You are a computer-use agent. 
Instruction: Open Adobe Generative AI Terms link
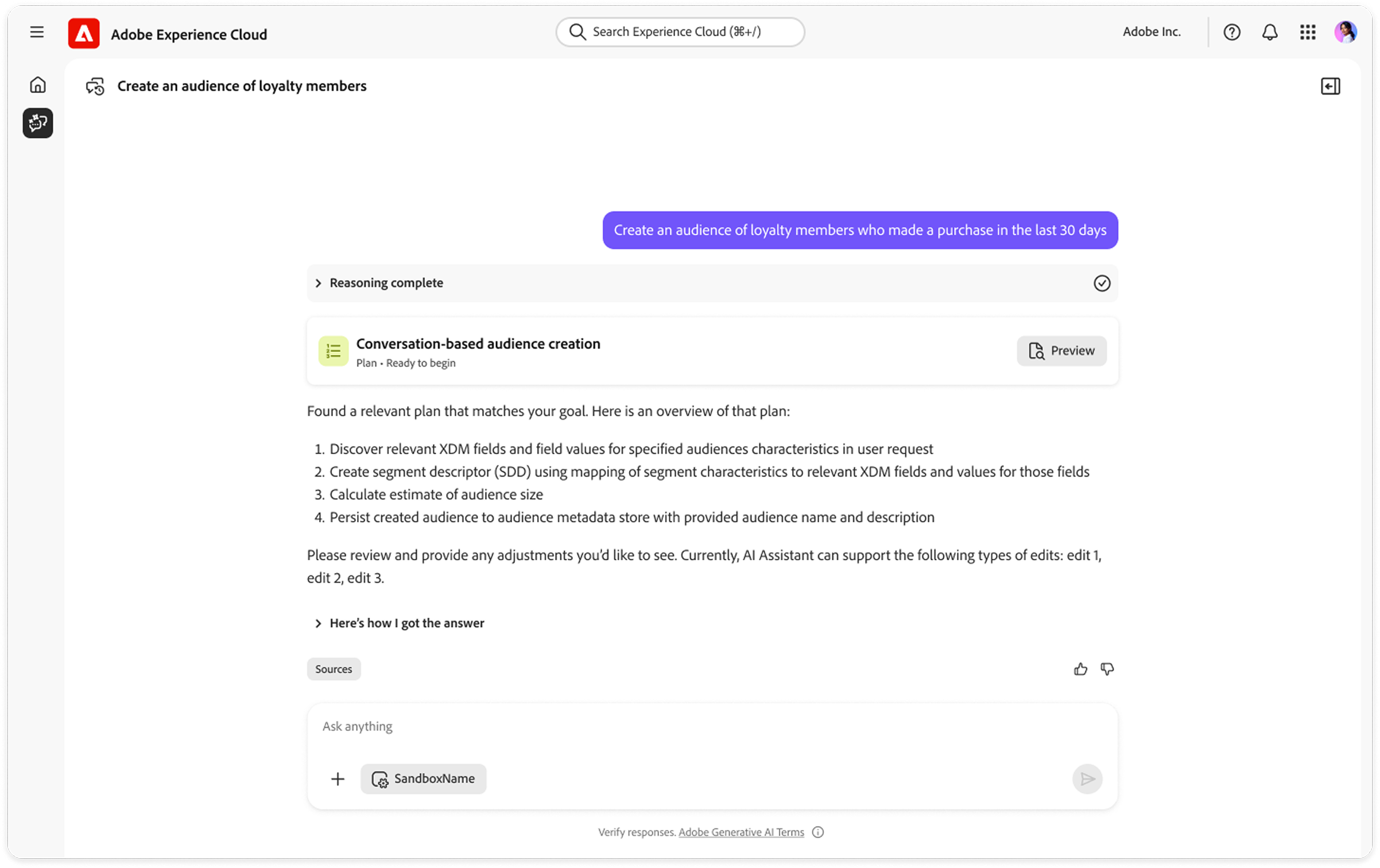pos(741,832)
